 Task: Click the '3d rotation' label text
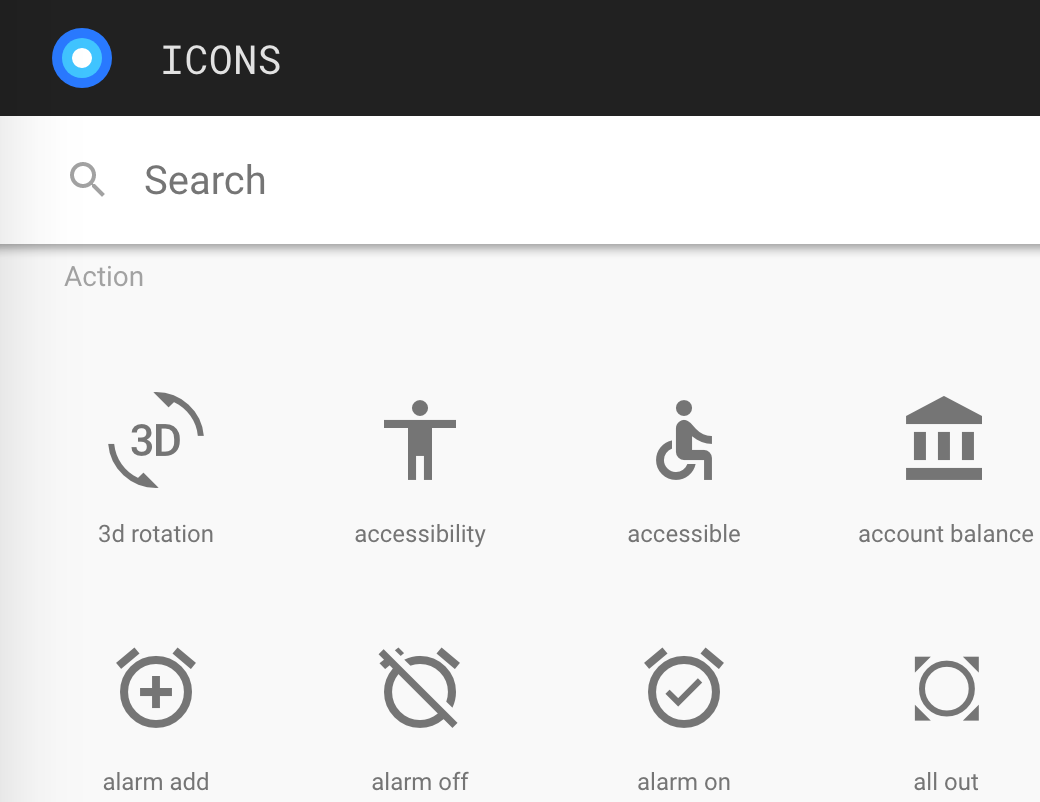pos(156,534)
